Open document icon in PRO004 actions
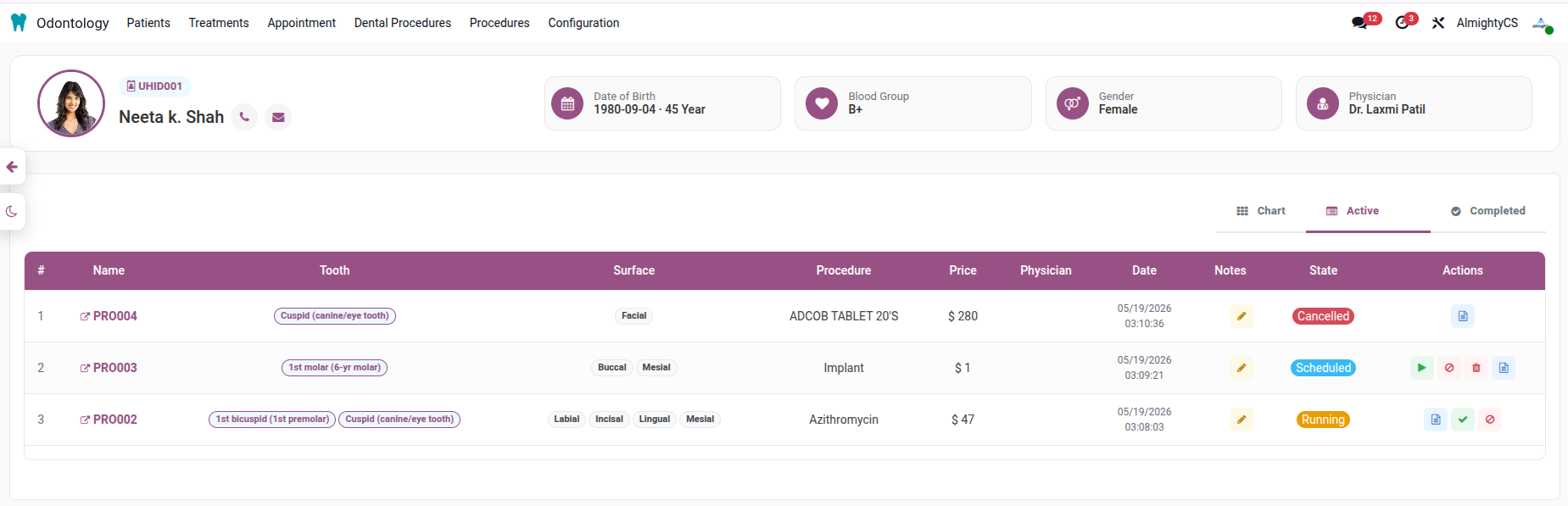1568x506 pixels. click(1463, 316)
